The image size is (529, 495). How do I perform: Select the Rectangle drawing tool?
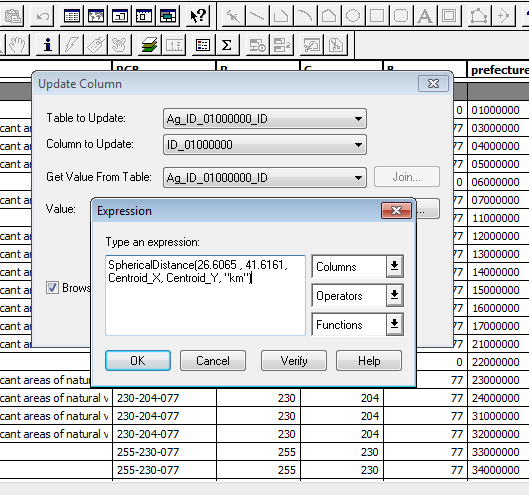(x=377, y=16)
